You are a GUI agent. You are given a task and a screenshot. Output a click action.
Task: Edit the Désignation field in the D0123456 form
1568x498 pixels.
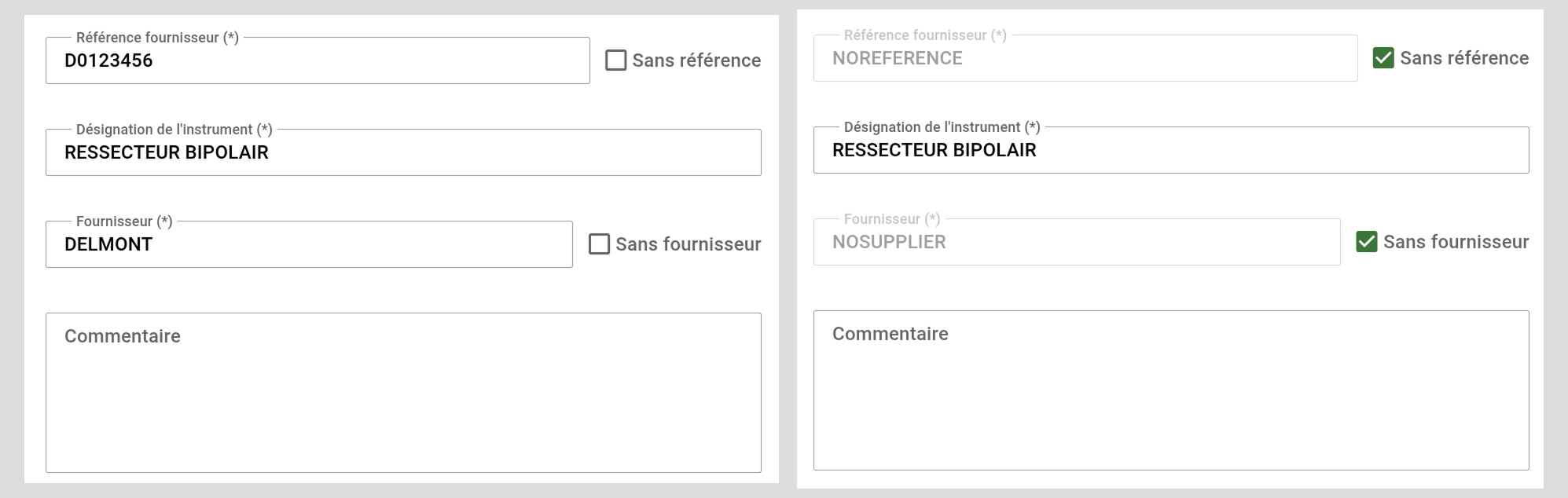pos(403,153)
